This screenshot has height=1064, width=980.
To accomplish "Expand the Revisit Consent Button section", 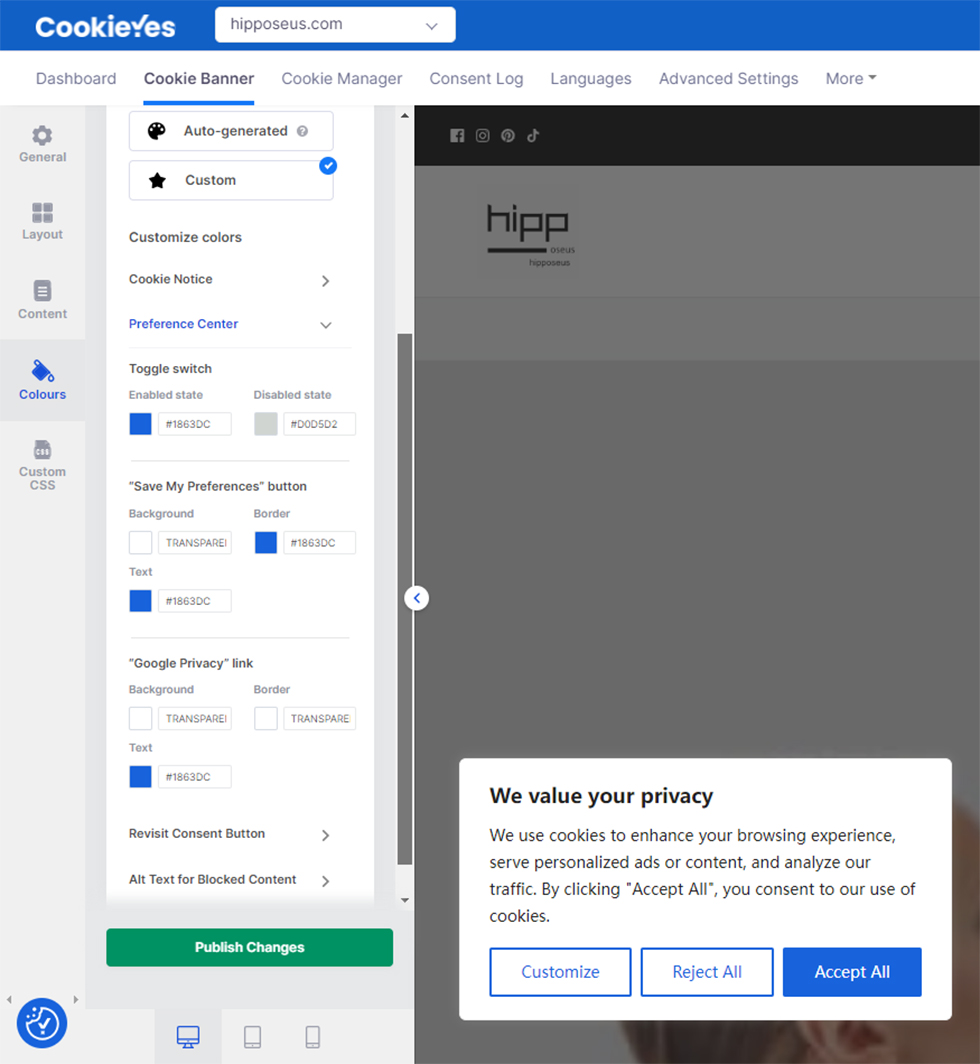I will click(230, 834).
